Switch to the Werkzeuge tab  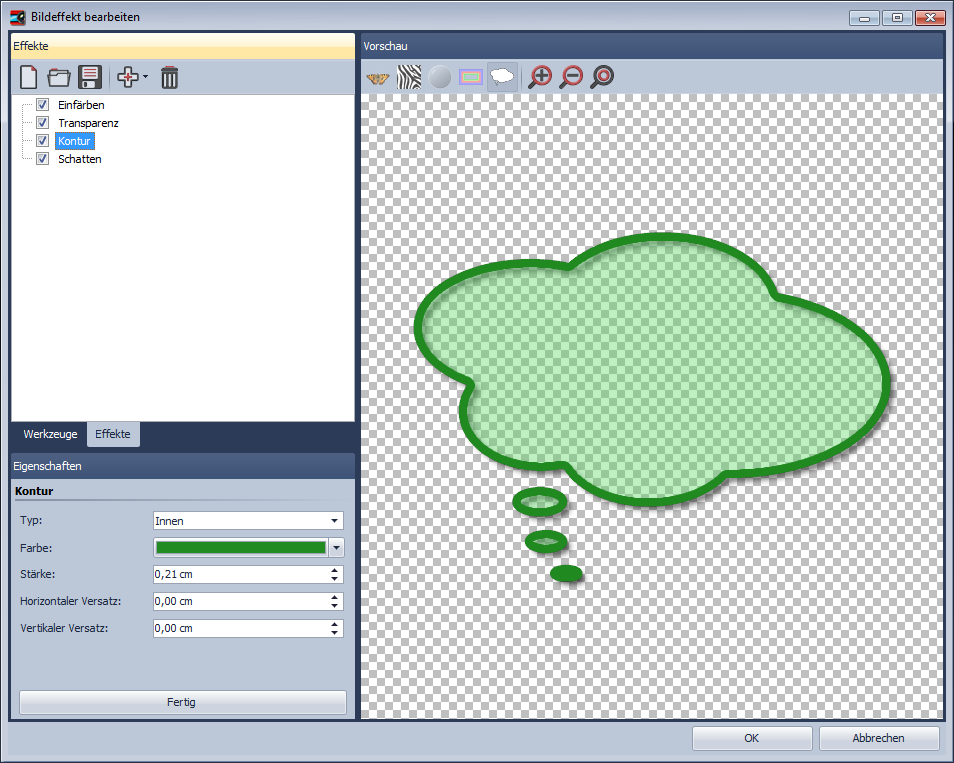pos(50,434)
